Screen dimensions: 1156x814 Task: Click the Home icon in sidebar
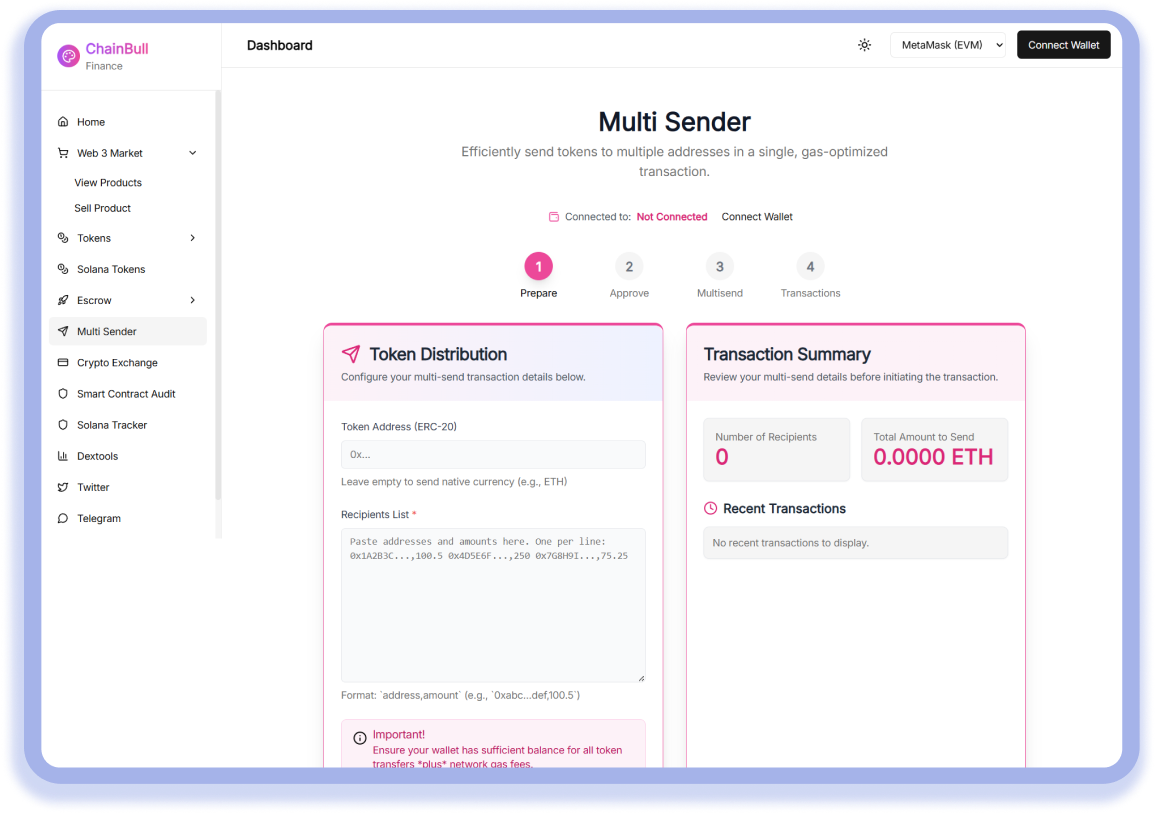(64, 122)
